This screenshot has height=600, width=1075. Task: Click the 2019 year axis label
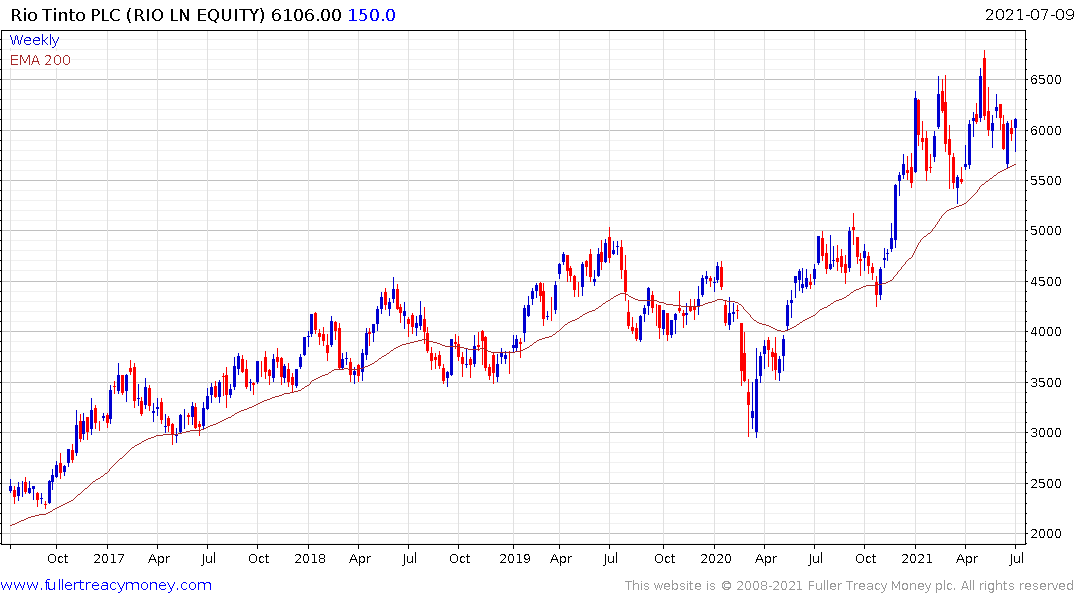click(515, 559)
